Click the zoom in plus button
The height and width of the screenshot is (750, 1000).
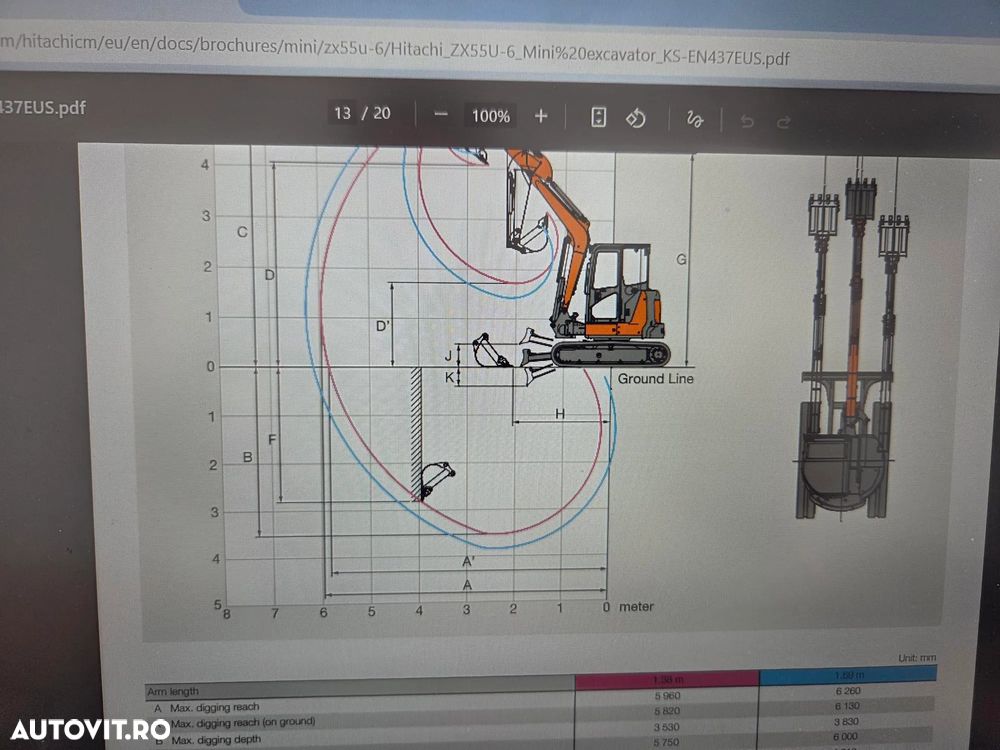541,116
